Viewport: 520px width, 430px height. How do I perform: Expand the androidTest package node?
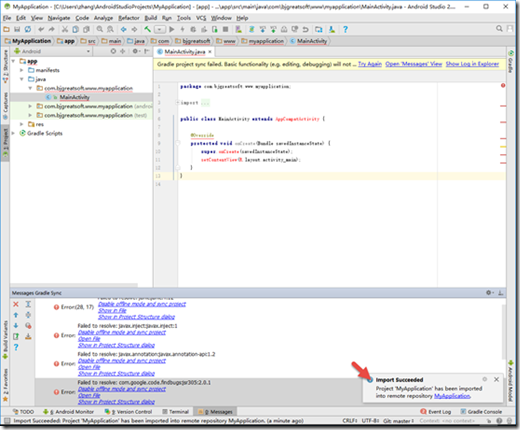tap(30, 106)
